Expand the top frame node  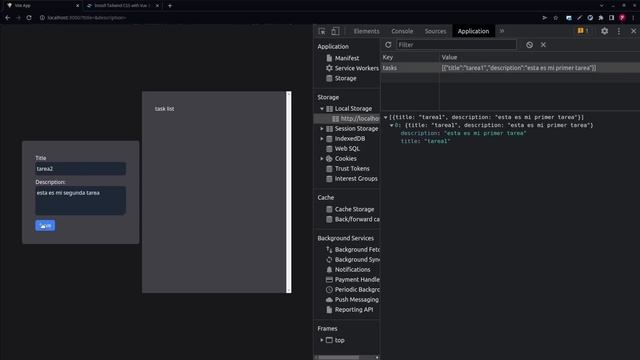point(322,340)
